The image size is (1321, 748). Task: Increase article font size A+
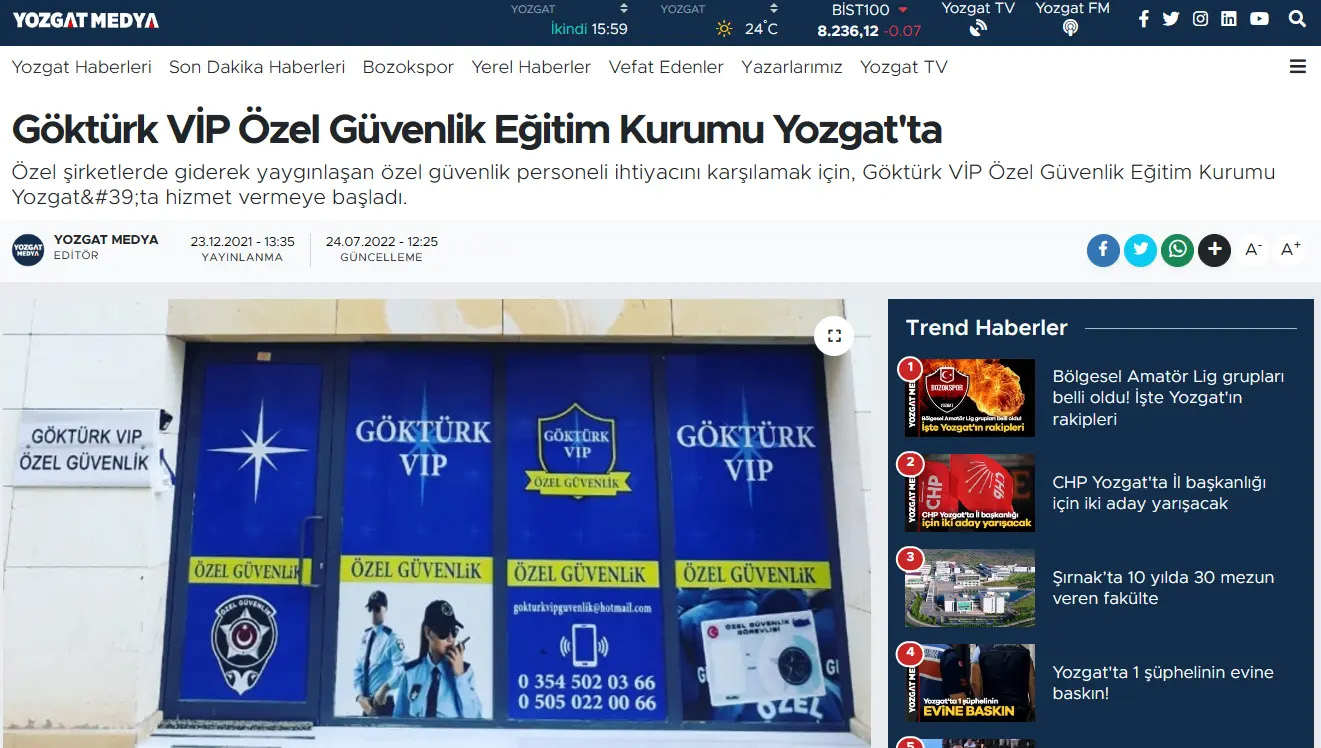[x=1291, y=250]
